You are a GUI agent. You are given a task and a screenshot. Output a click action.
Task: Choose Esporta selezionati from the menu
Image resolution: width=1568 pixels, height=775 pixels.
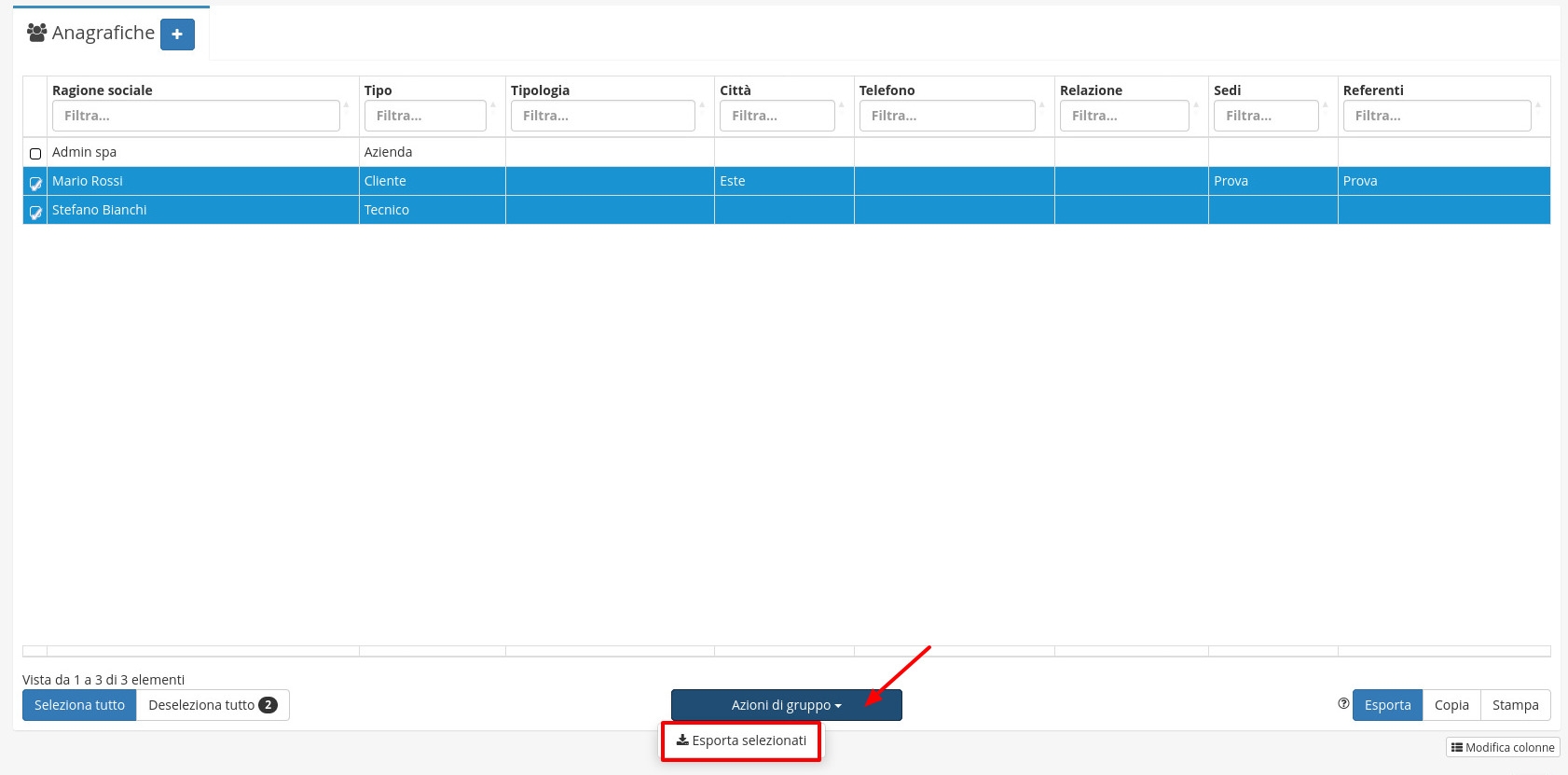[742, 740]
